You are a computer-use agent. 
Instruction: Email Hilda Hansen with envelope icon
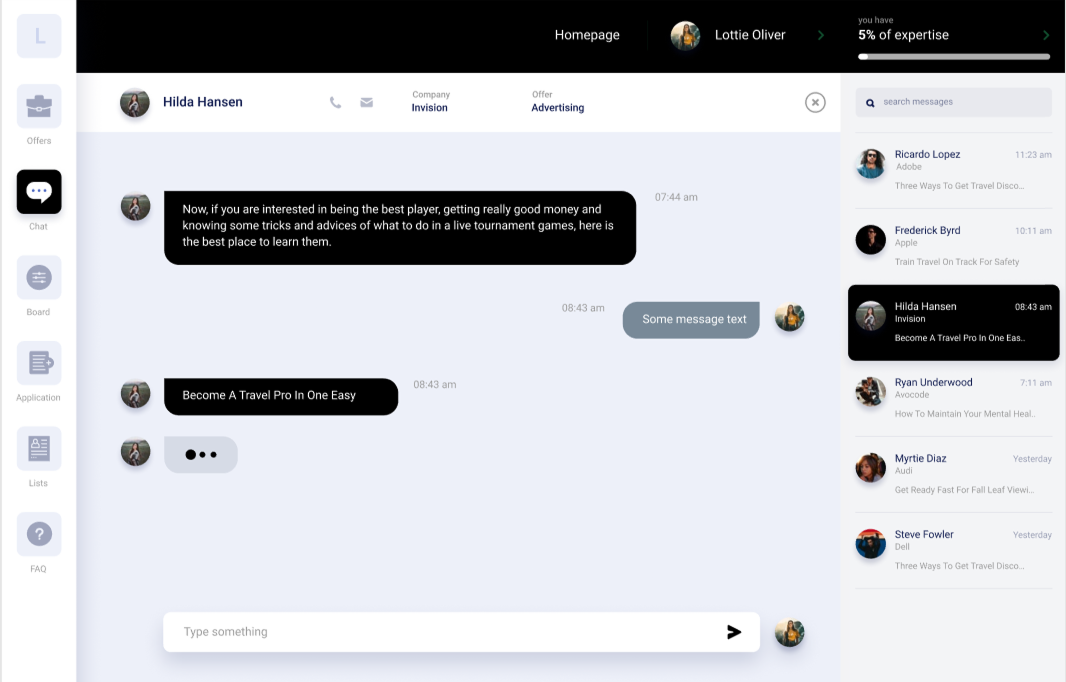tap(366, 102)
